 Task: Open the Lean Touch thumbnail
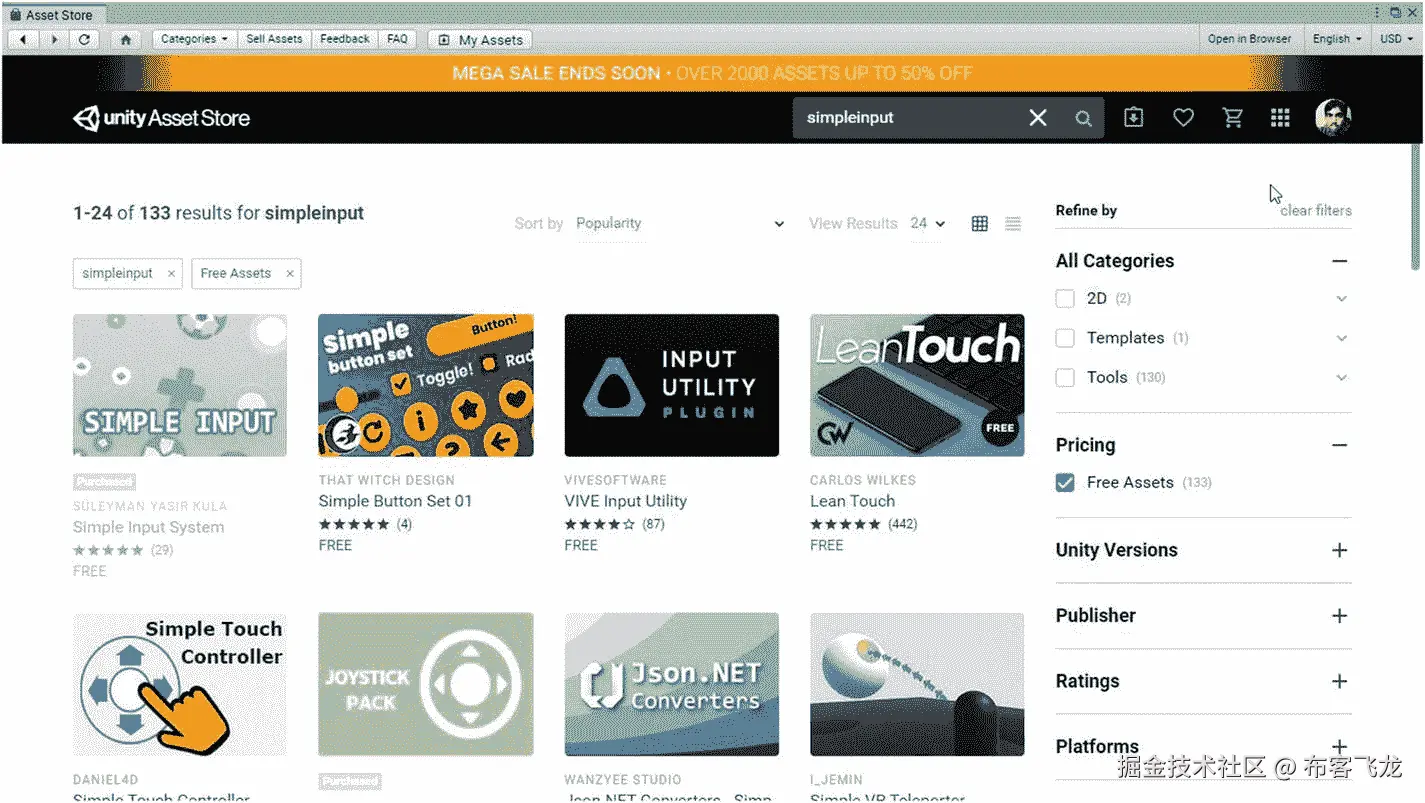(x=917, y=386)
